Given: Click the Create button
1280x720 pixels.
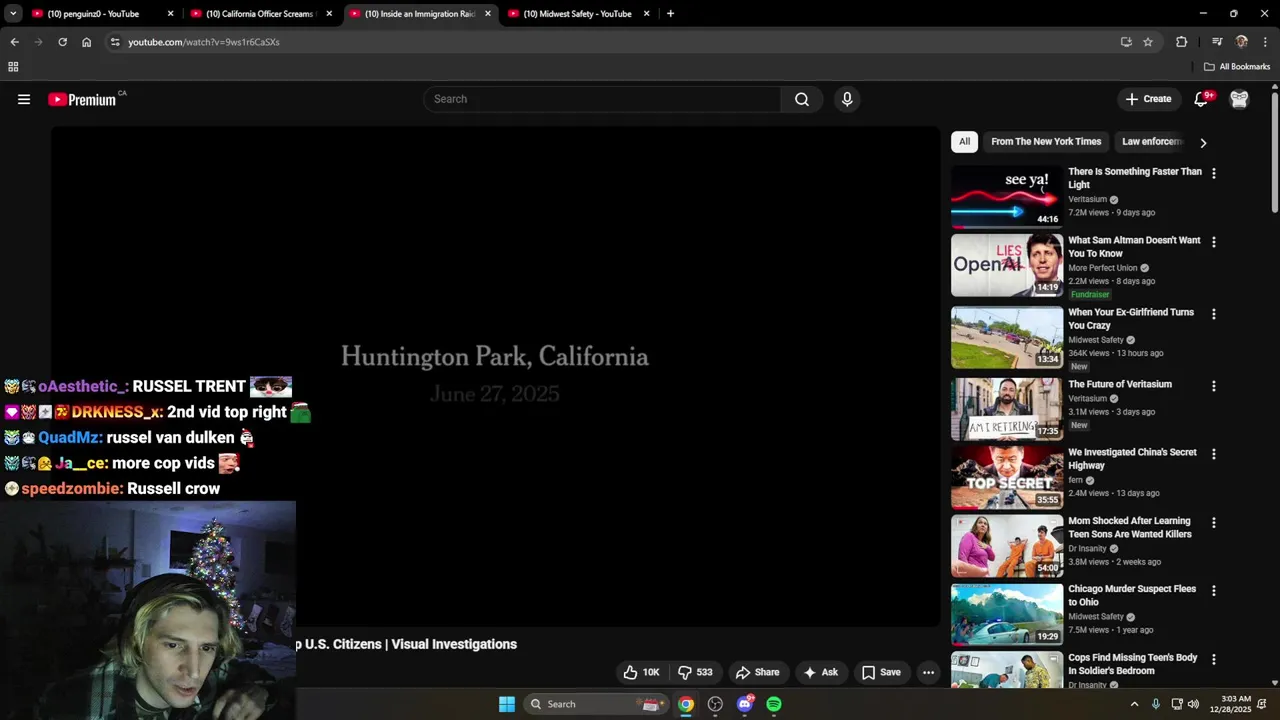Looking at the screenshot, I should (x=1148, y=99).
